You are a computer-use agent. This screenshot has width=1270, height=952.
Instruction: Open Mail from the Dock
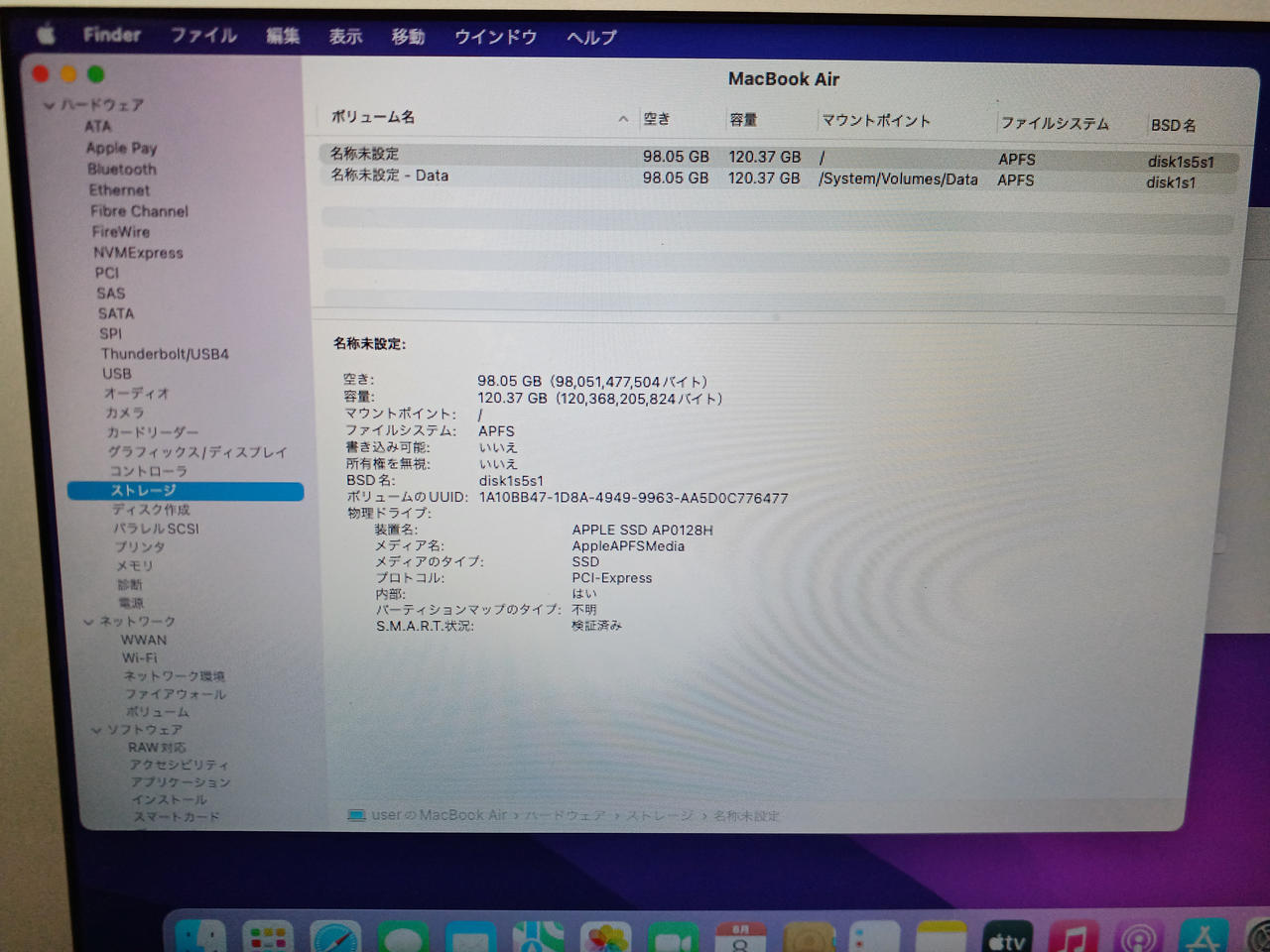[470, 939]
